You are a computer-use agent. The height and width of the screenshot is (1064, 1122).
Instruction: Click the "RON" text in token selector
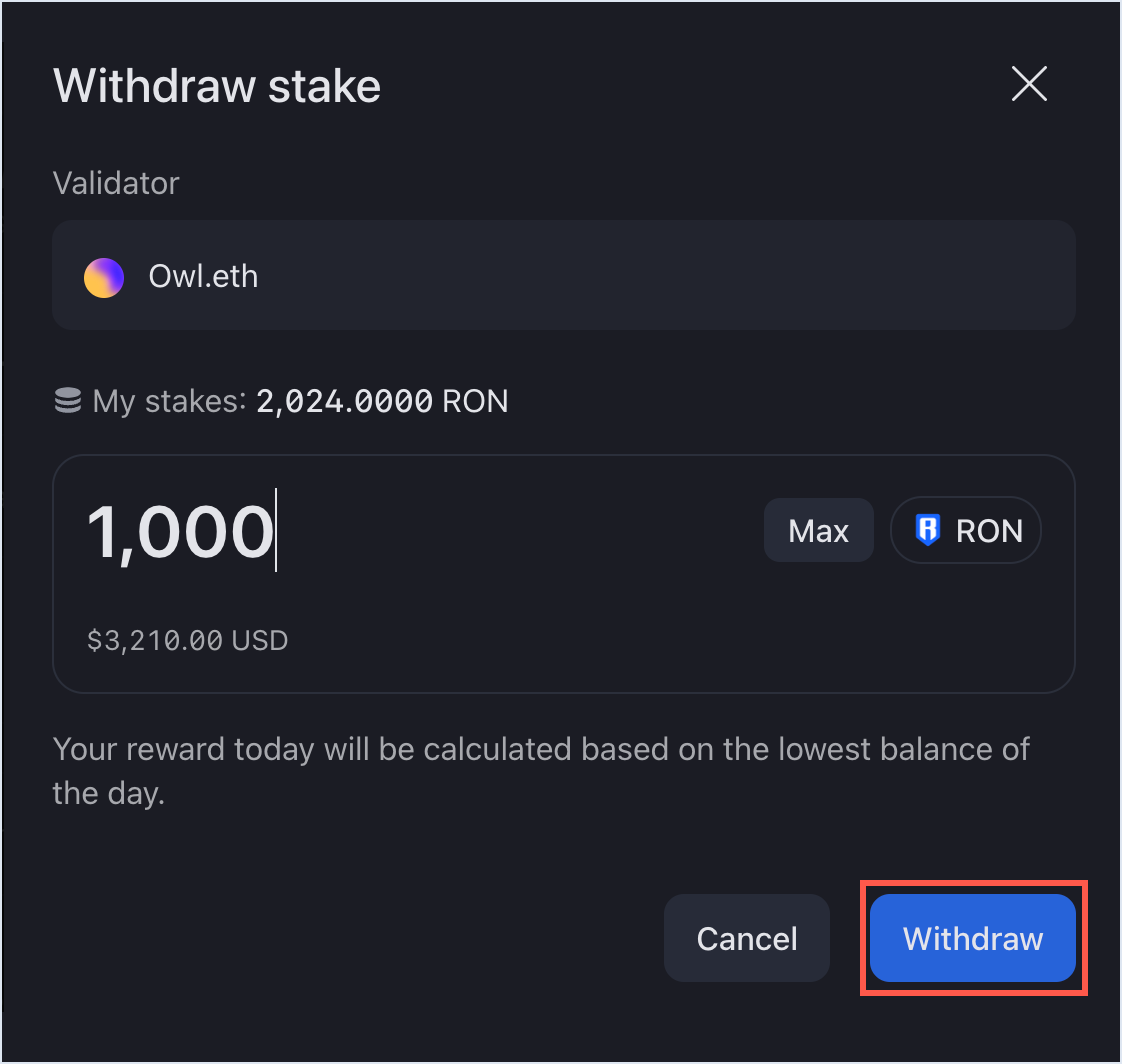point(989,531)
